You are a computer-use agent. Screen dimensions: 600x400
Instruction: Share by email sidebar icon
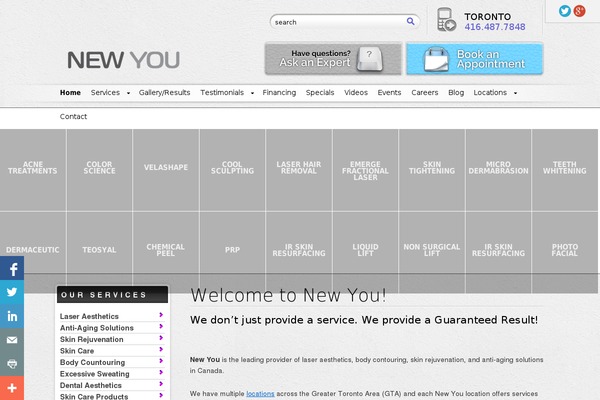[x=12, y=340]
